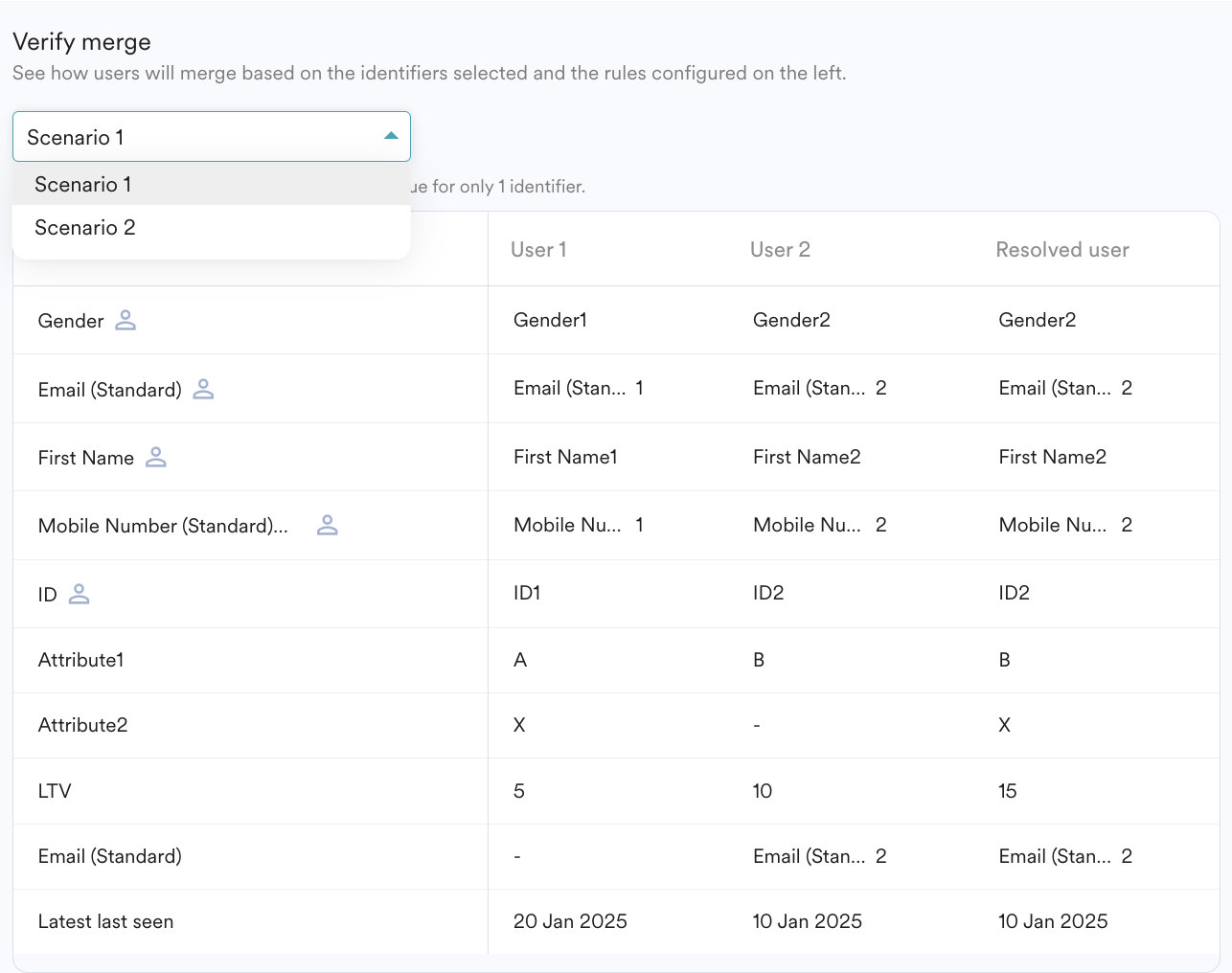Click the Resolved user column header
This screenshot has height=973, width=1232.
click(1061, 250)
